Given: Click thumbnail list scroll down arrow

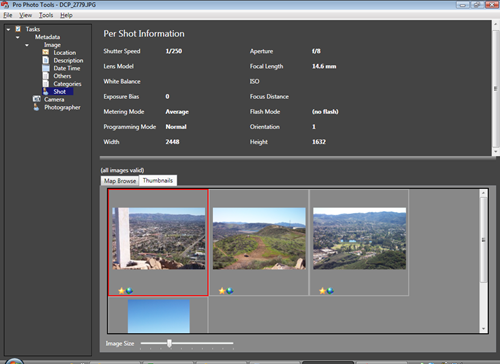Looking at the screenshot, I should [483, 329].
